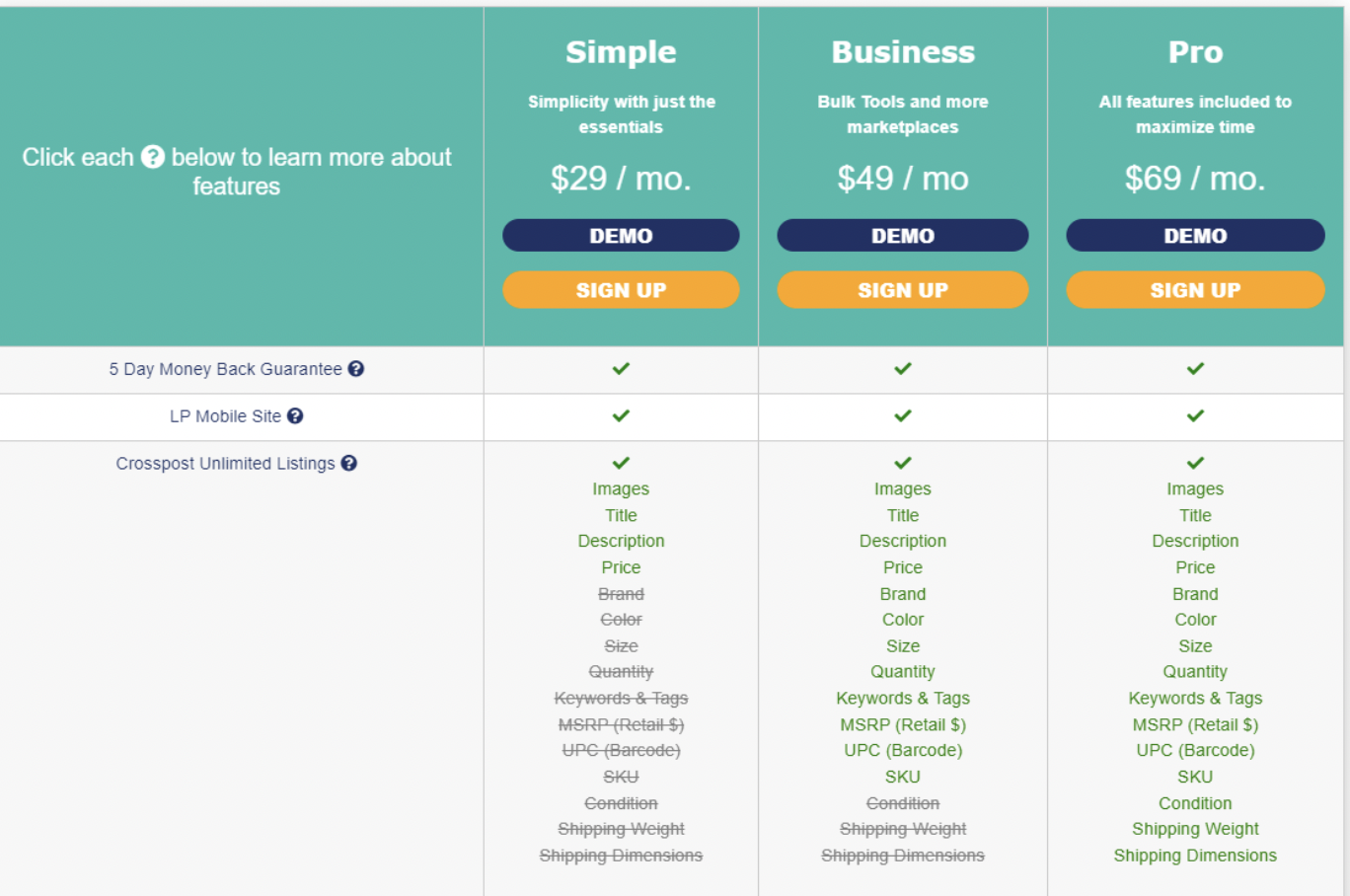
Task: Click help icon beside 5 Day Money Back Guarantee
Action: [356, 369]
